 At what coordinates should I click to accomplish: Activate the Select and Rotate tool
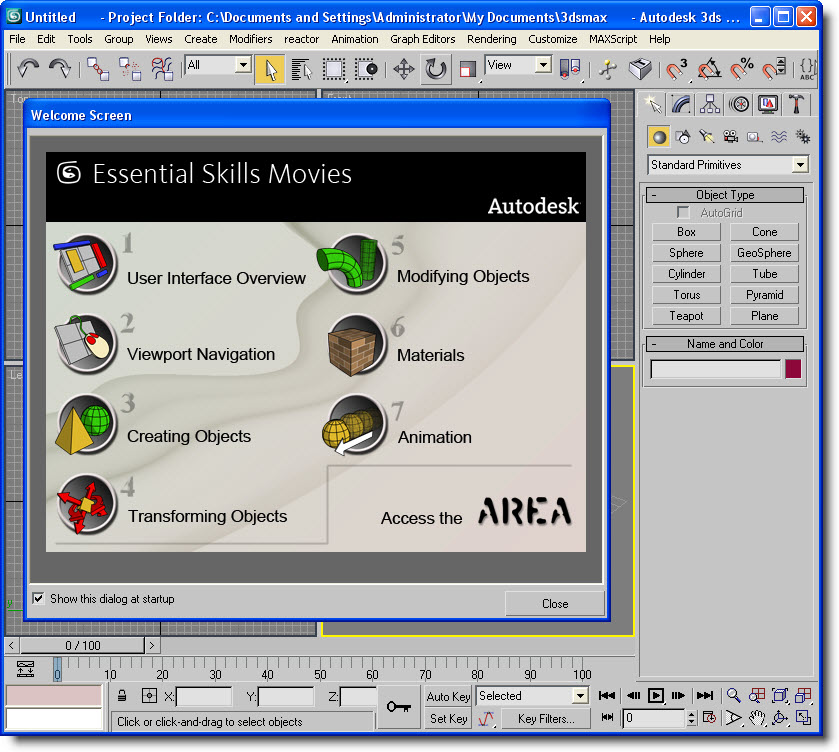[x=436, y=68]
